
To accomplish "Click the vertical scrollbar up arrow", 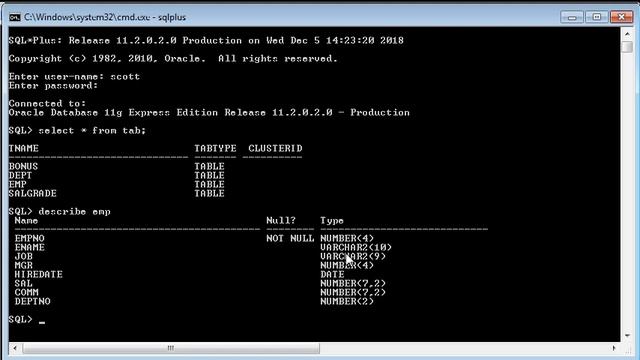I will pyautogui.click(x=627, y=33).
